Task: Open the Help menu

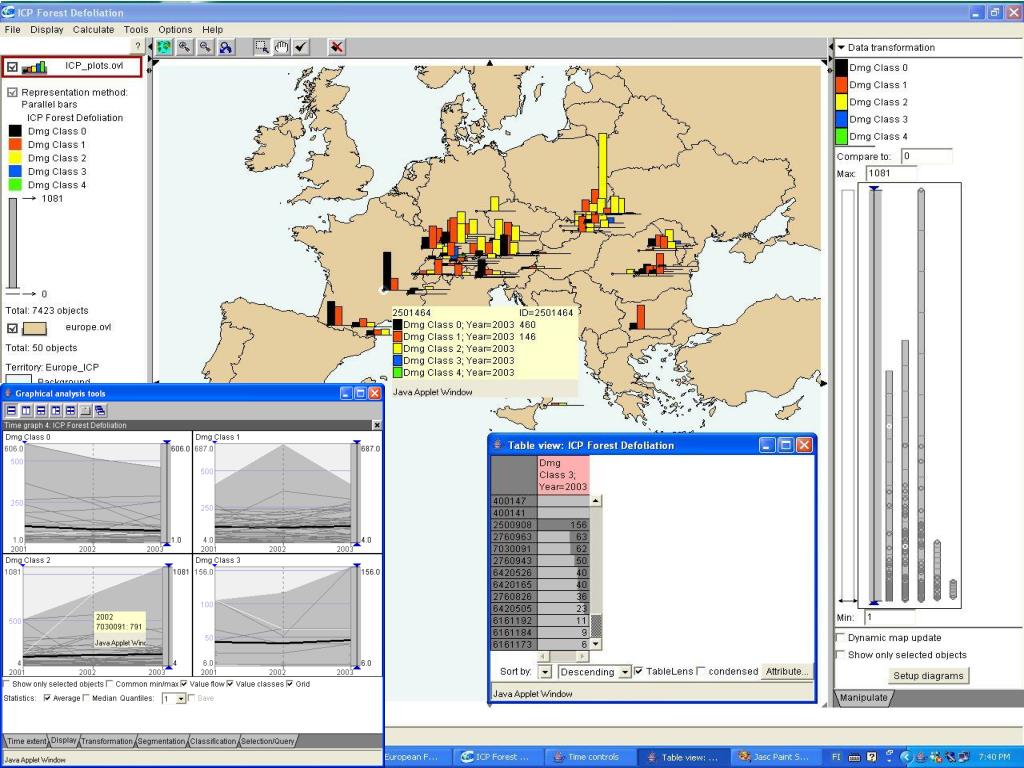Action: [x=212, y=29]
